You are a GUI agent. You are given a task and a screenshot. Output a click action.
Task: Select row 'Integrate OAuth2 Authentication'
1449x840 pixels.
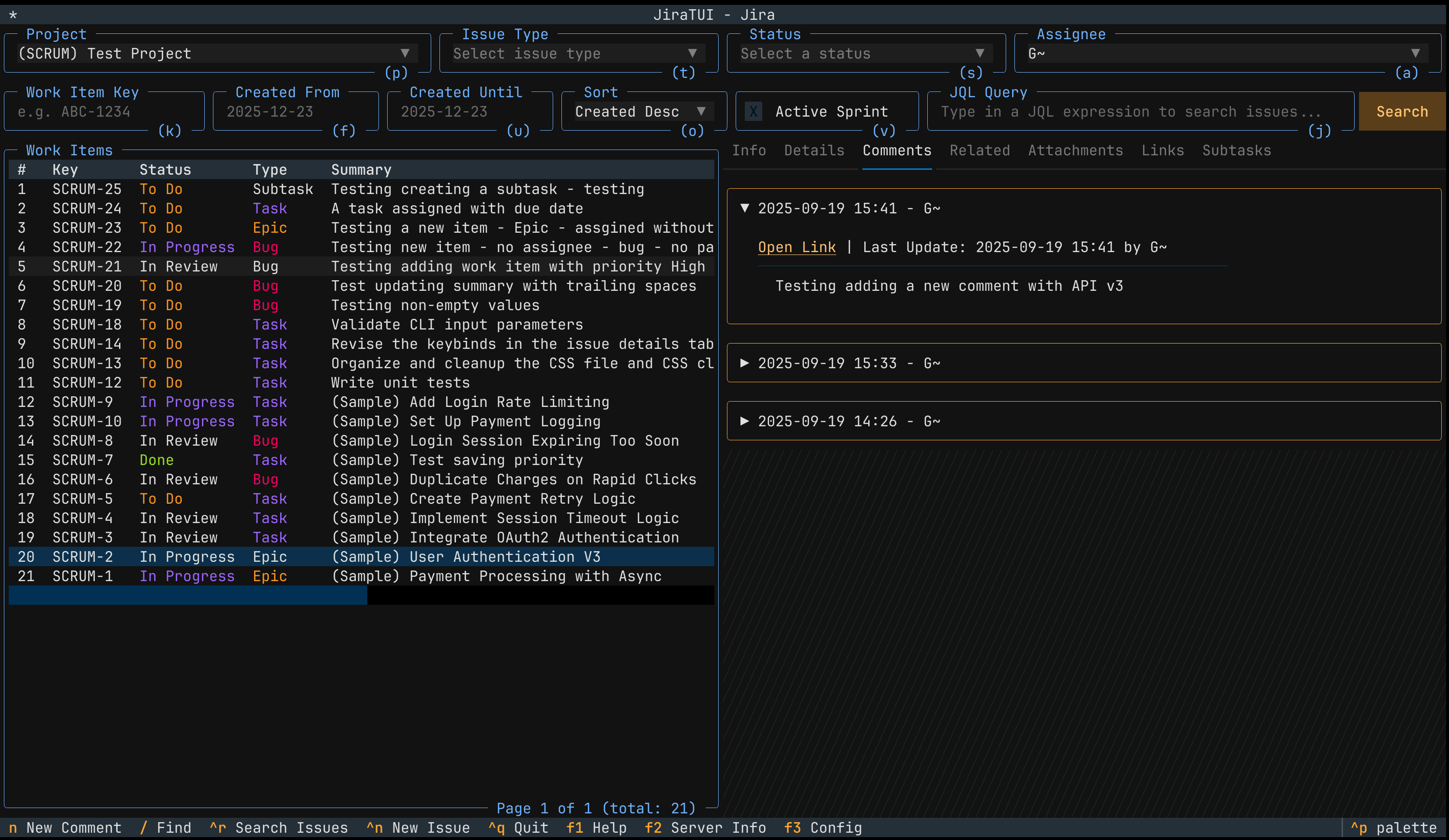pyautogui.click(x=361, y=538)
